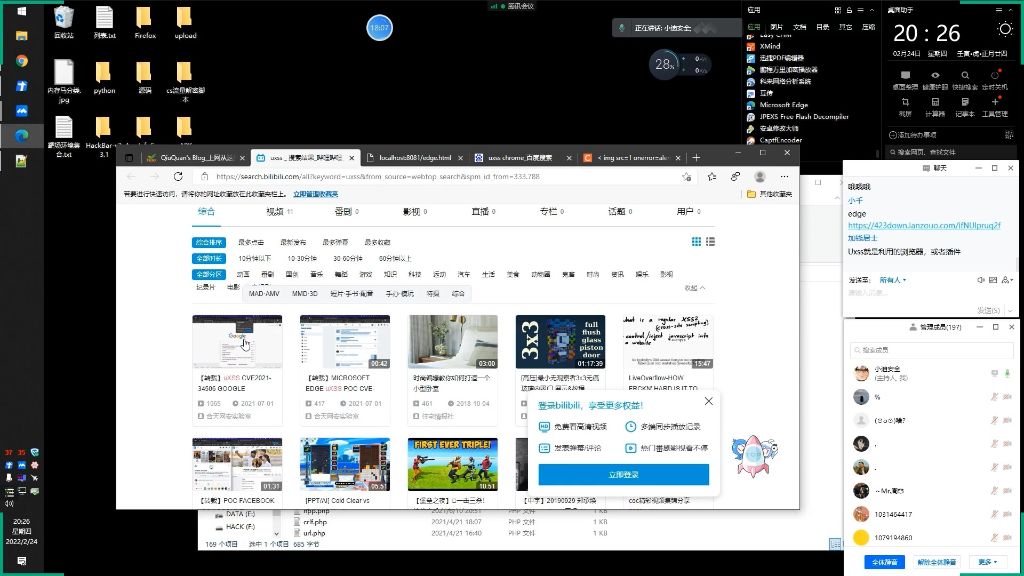
Task: Toggle microphone for participant 1031464417
Action: pos(994,515)
